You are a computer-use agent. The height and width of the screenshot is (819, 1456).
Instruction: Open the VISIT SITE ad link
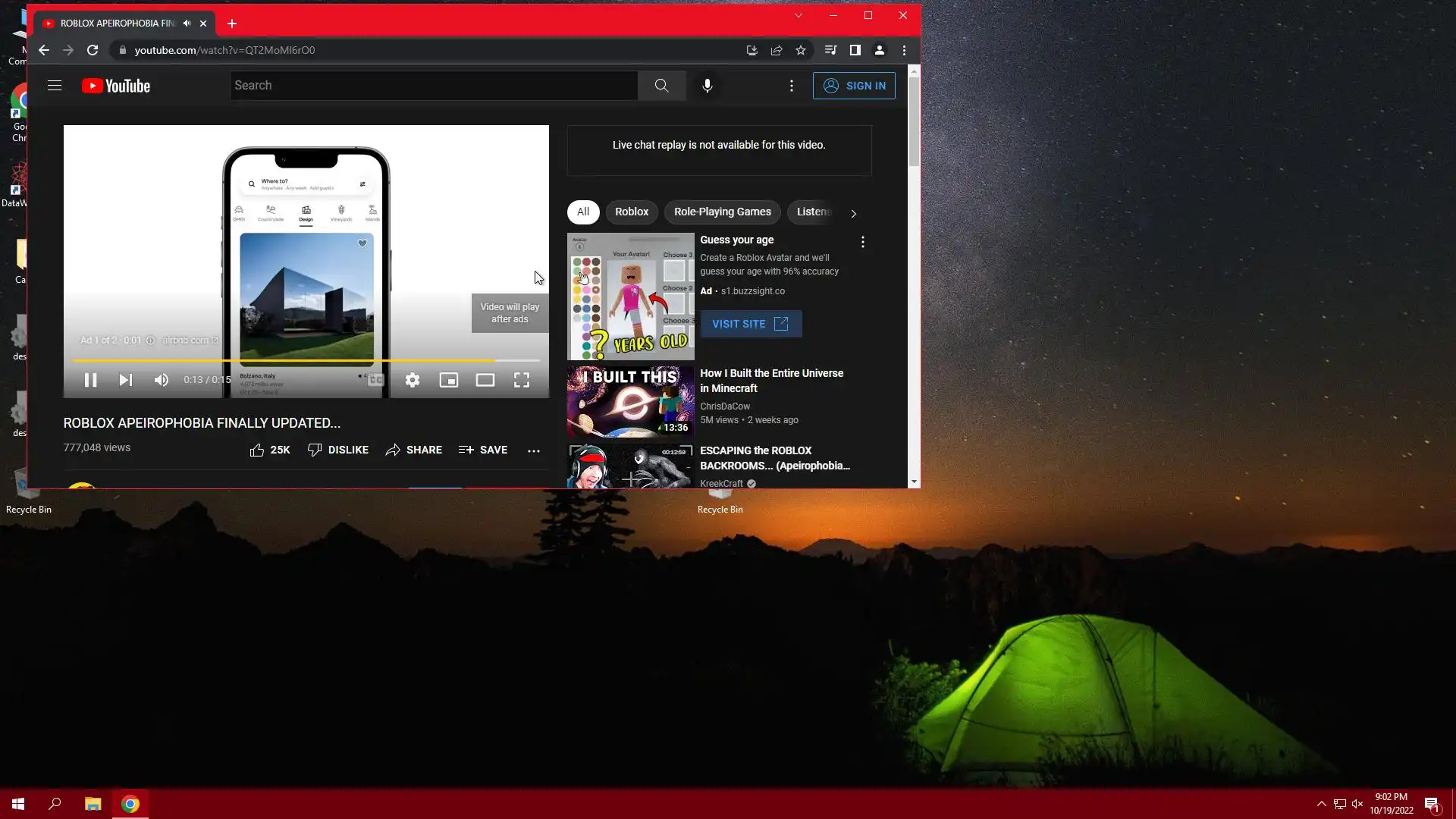tap(751, 324)
